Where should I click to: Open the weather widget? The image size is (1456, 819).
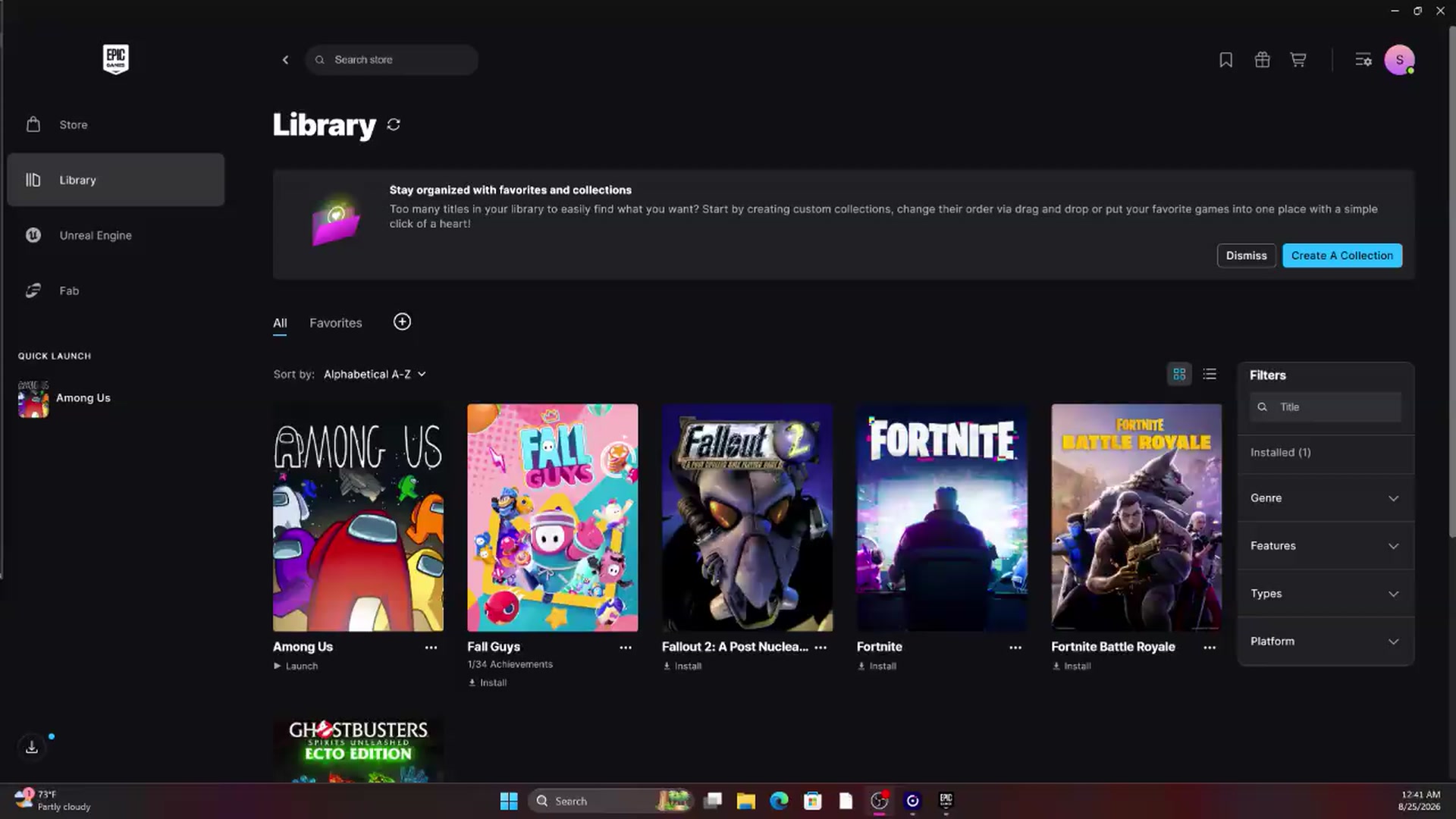pyautogui.click(x=53, y=801)
